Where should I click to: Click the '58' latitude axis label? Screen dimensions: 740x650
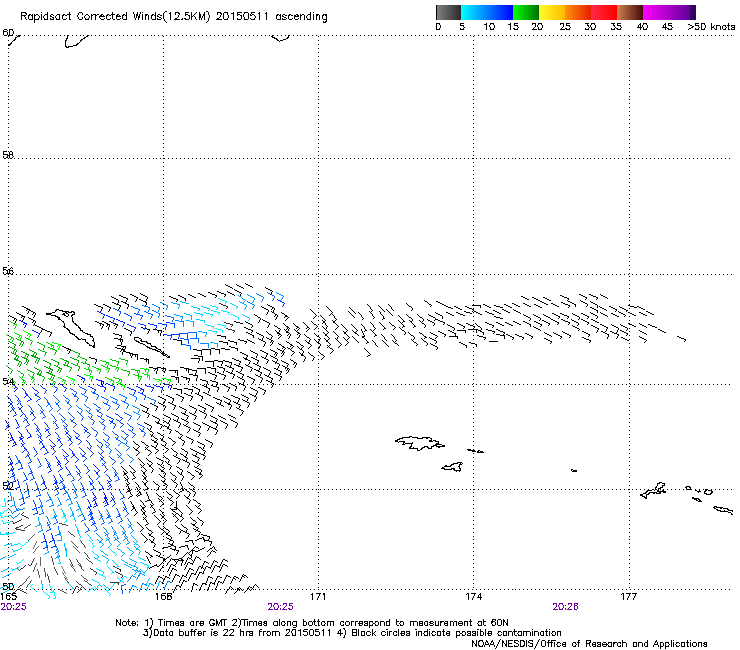8,155
